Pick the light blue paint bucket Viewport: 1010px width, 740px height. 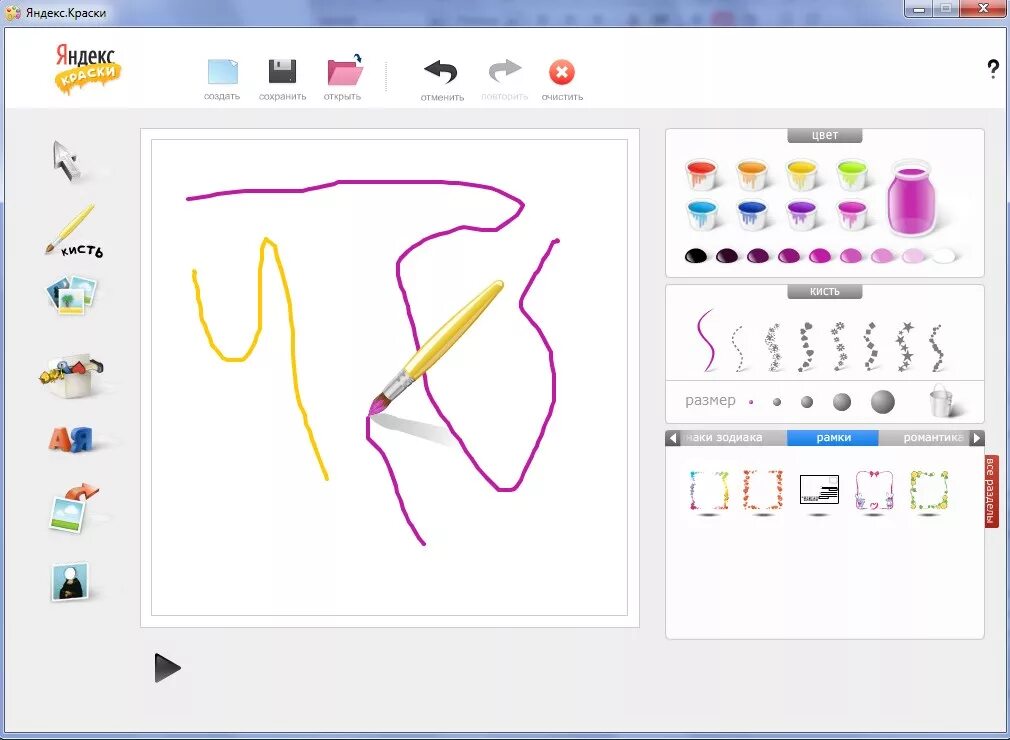click(x=701, y=214)
